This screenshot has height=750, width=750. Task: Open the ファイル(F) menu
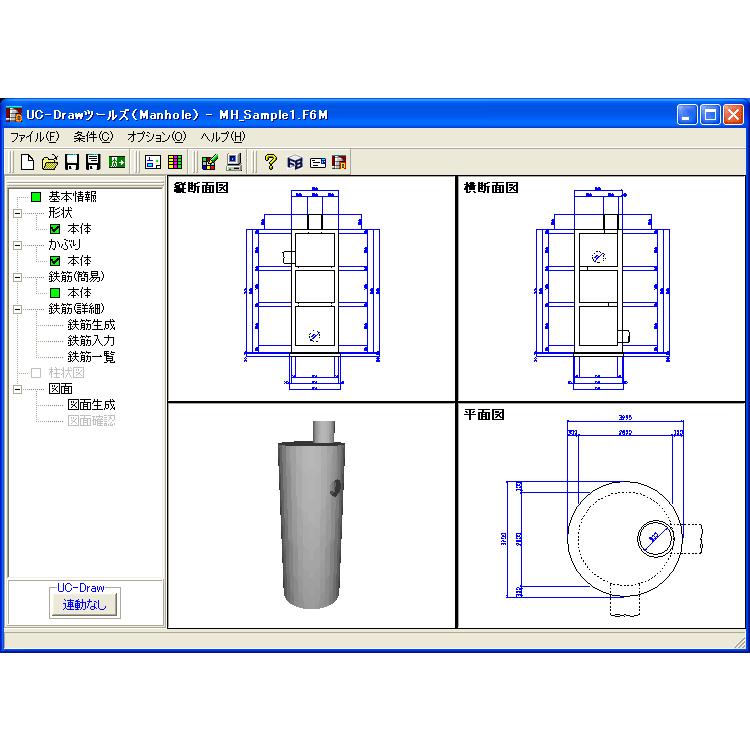click(x=35, y=137)
